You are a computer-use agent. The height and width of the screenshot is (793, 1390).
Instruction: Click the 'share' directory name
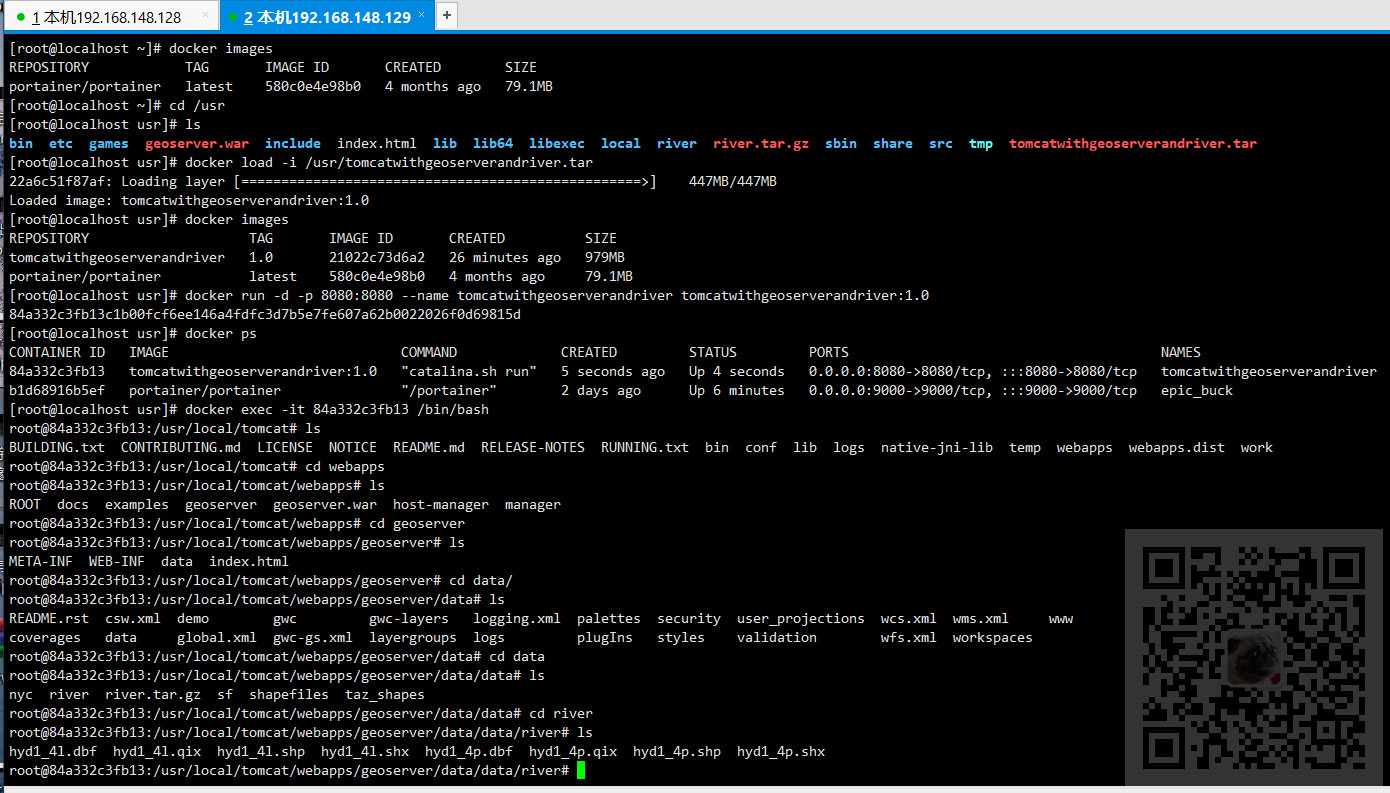(x=893, y=143)
